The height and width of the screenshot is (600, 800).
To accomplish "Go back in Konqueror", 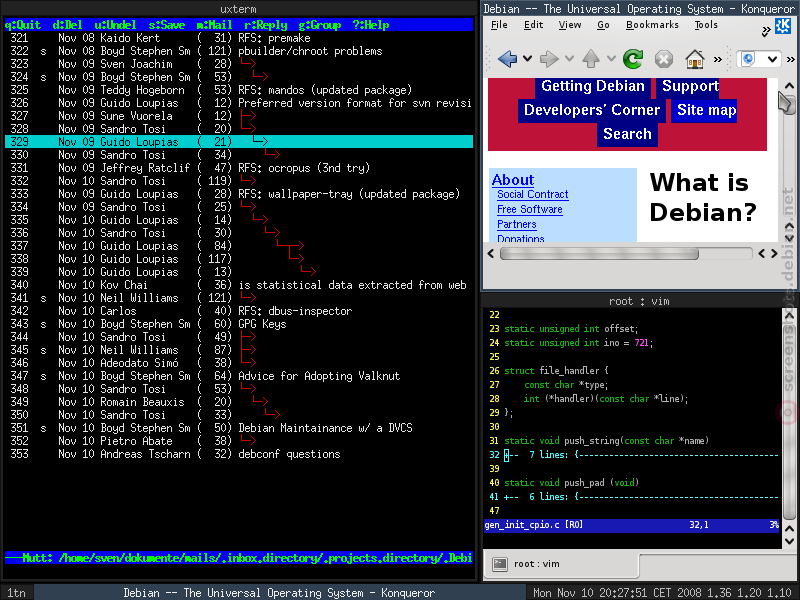I will (507, 59).
